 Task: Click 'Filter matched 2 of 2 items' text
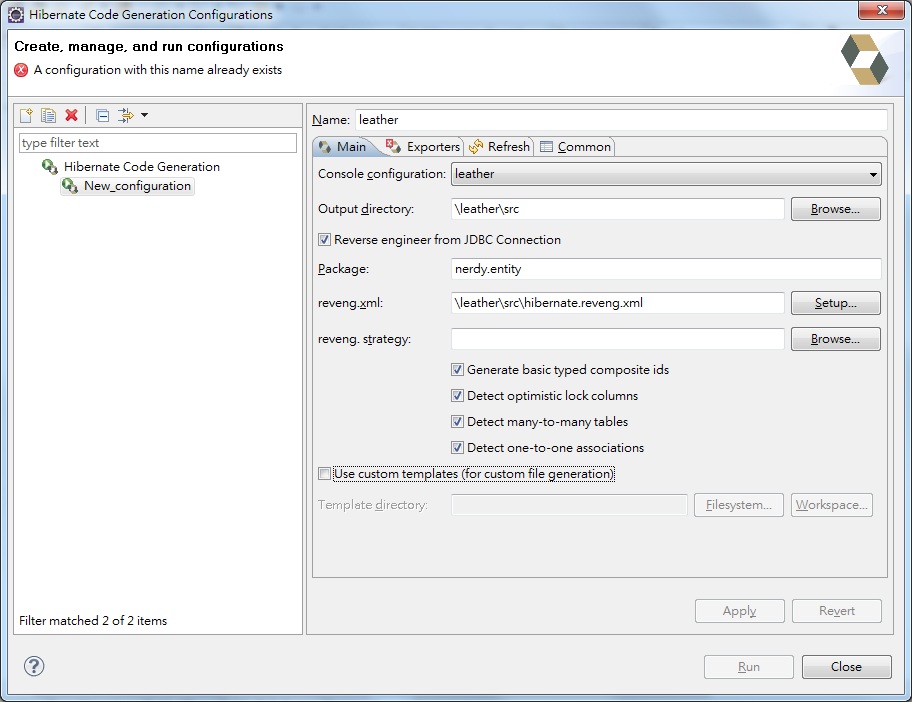click(93, 621)
